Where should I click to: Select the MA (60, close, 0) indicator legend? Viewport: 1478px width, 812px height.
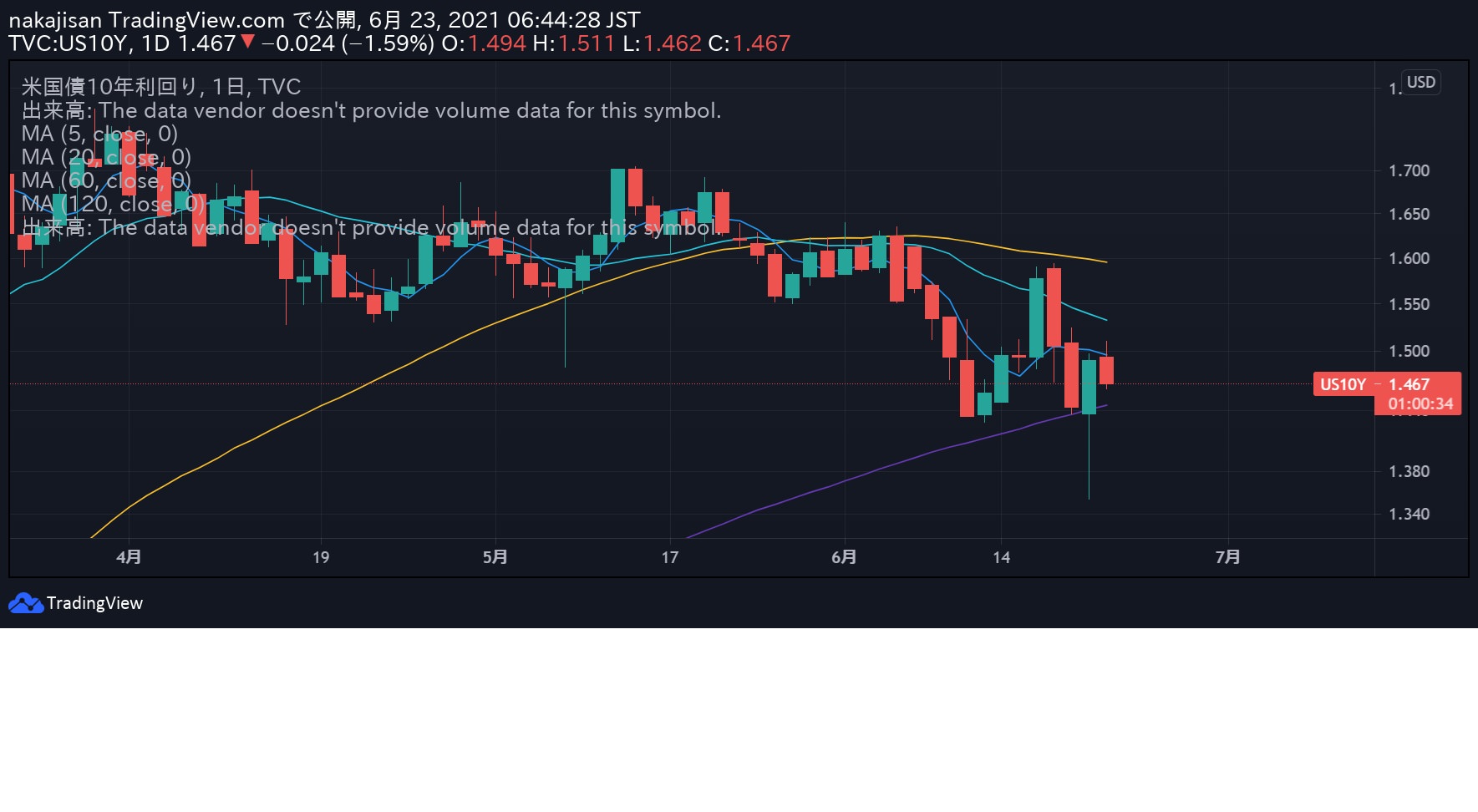tap(106, 180)
